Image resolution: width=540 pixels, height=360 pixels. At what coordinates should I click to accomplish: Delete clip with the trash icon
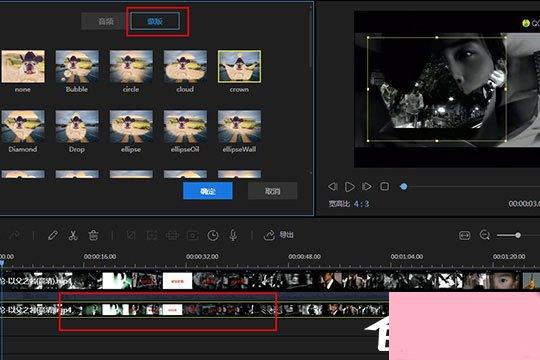tap(93, 235)
